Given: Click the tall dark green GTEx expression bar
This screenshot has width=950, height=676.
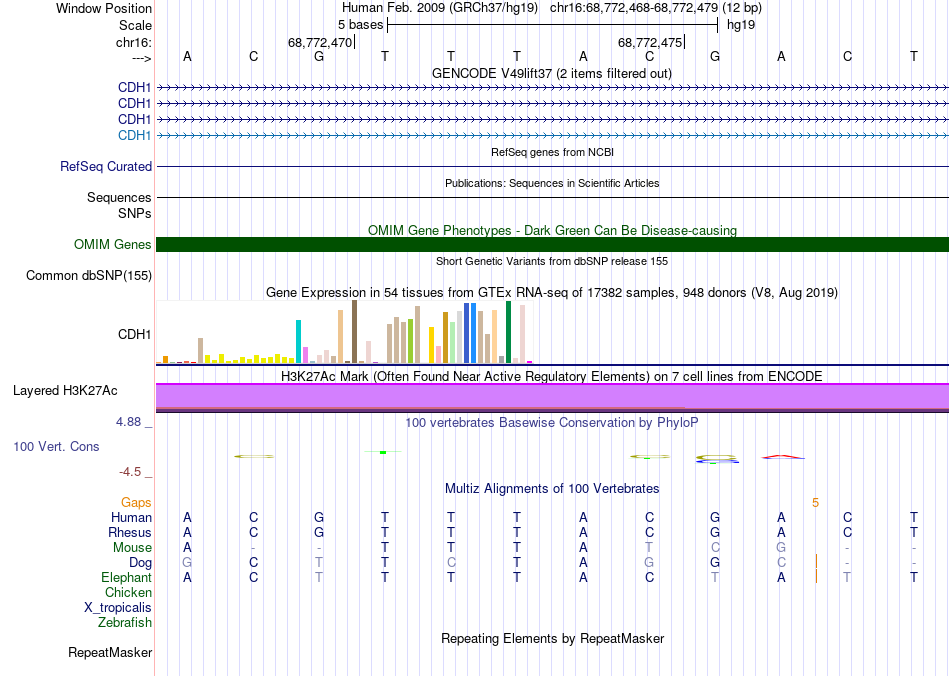Looking at the screenshot, I should click(x=509, y=331).
